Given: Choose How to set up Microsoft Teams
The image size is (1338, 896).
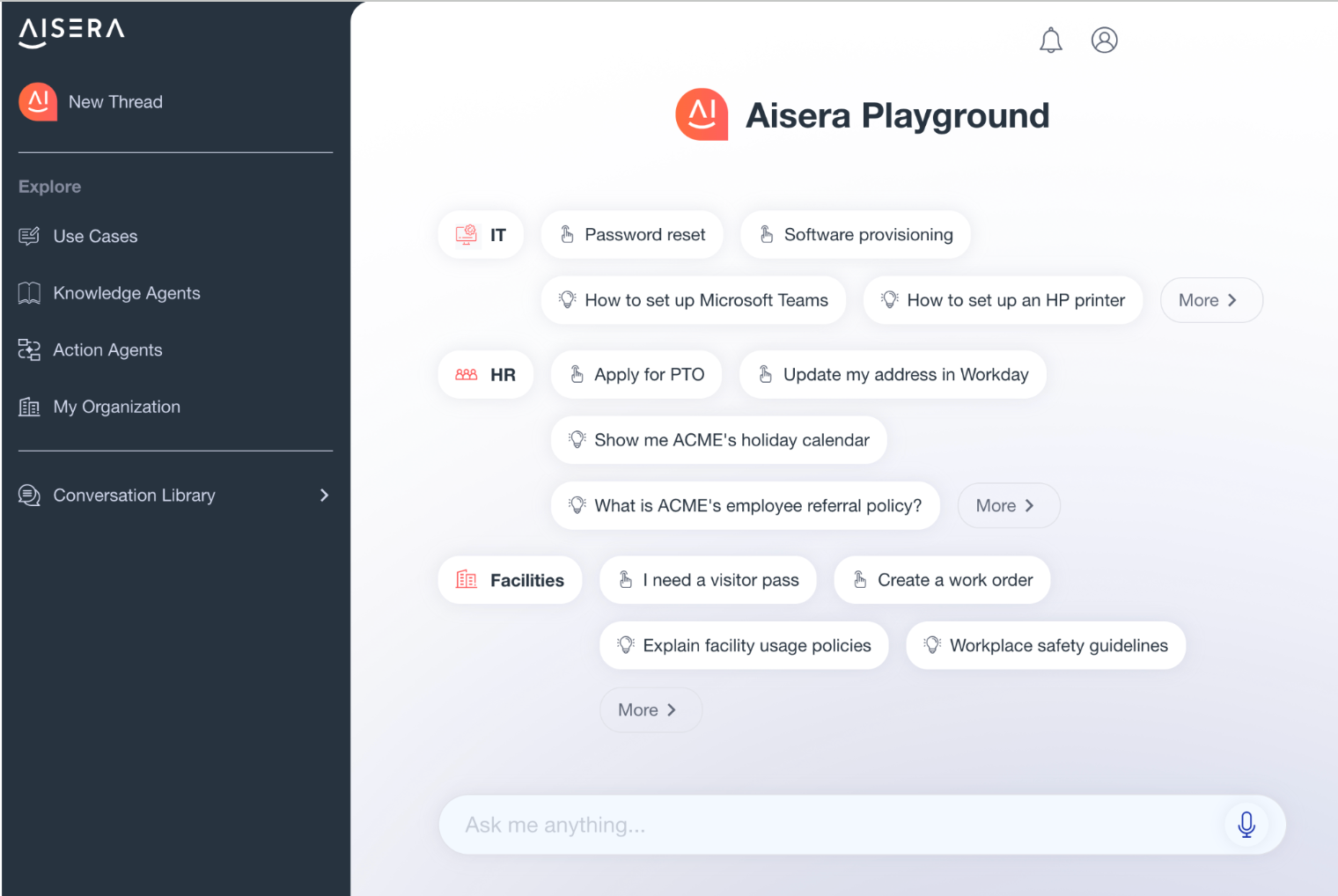Looking at the screenshot, I should (694, 300).
